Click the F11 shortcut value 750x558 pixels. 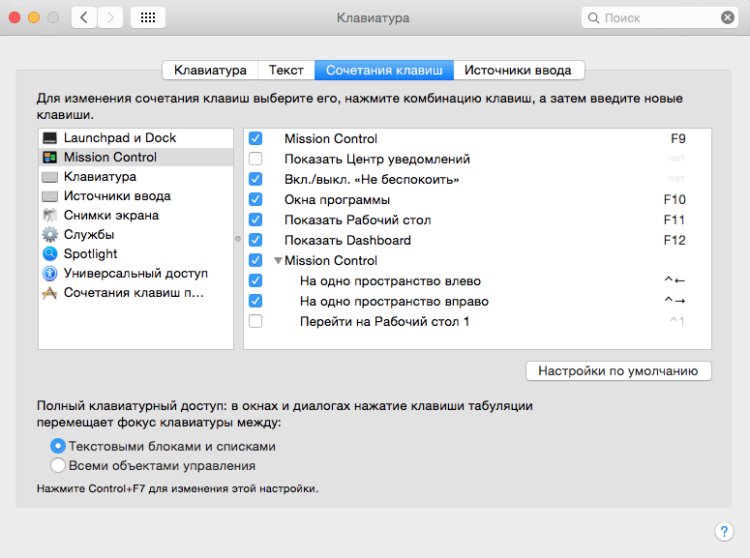click(x=674, y=220)
